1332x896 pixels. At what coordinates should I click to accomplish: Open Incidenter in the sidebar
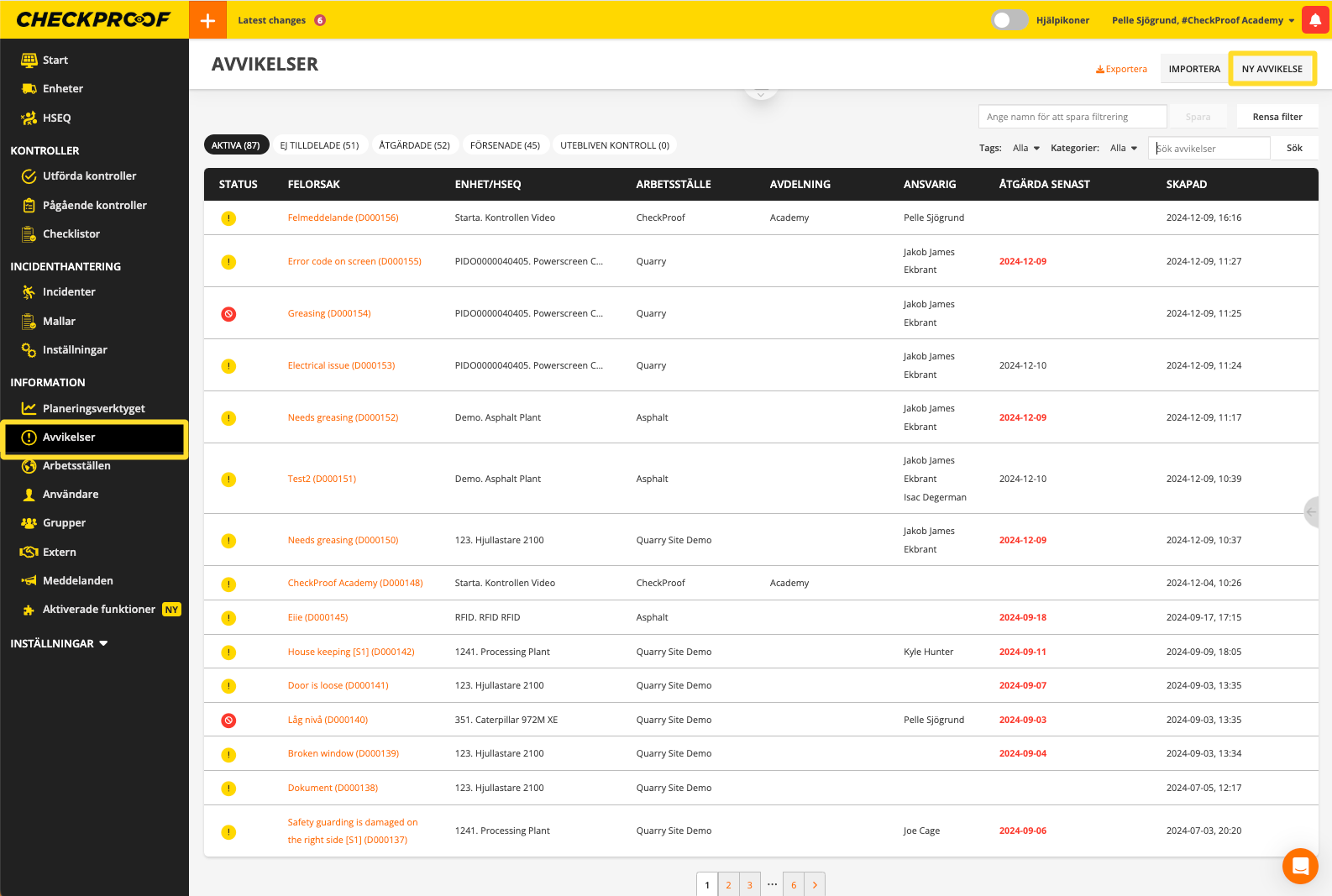(69, 292)
